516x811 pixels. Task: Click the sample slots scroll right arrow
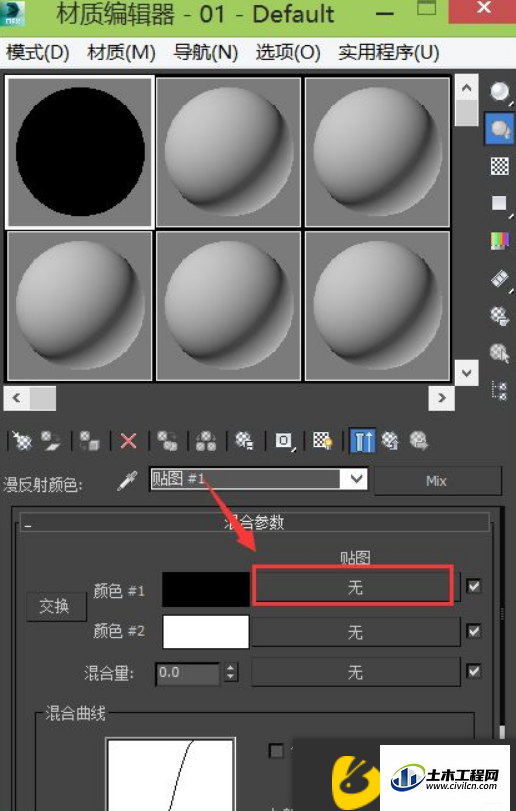tap(442, 398)
